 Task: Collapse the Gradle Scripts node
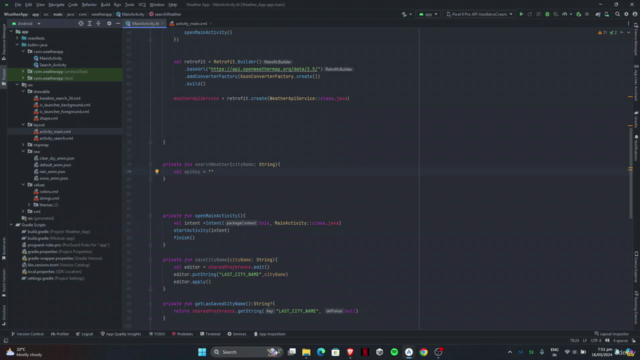11,225
